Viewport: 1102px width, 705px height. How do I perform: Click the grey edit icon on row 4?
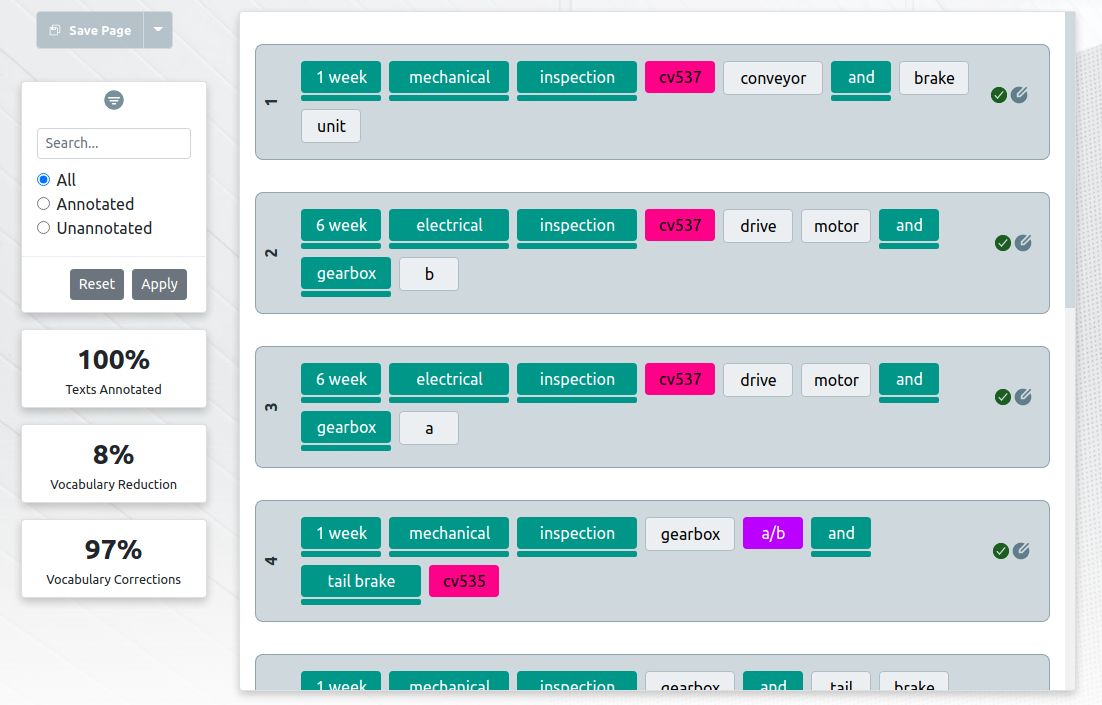point(1021,551)
